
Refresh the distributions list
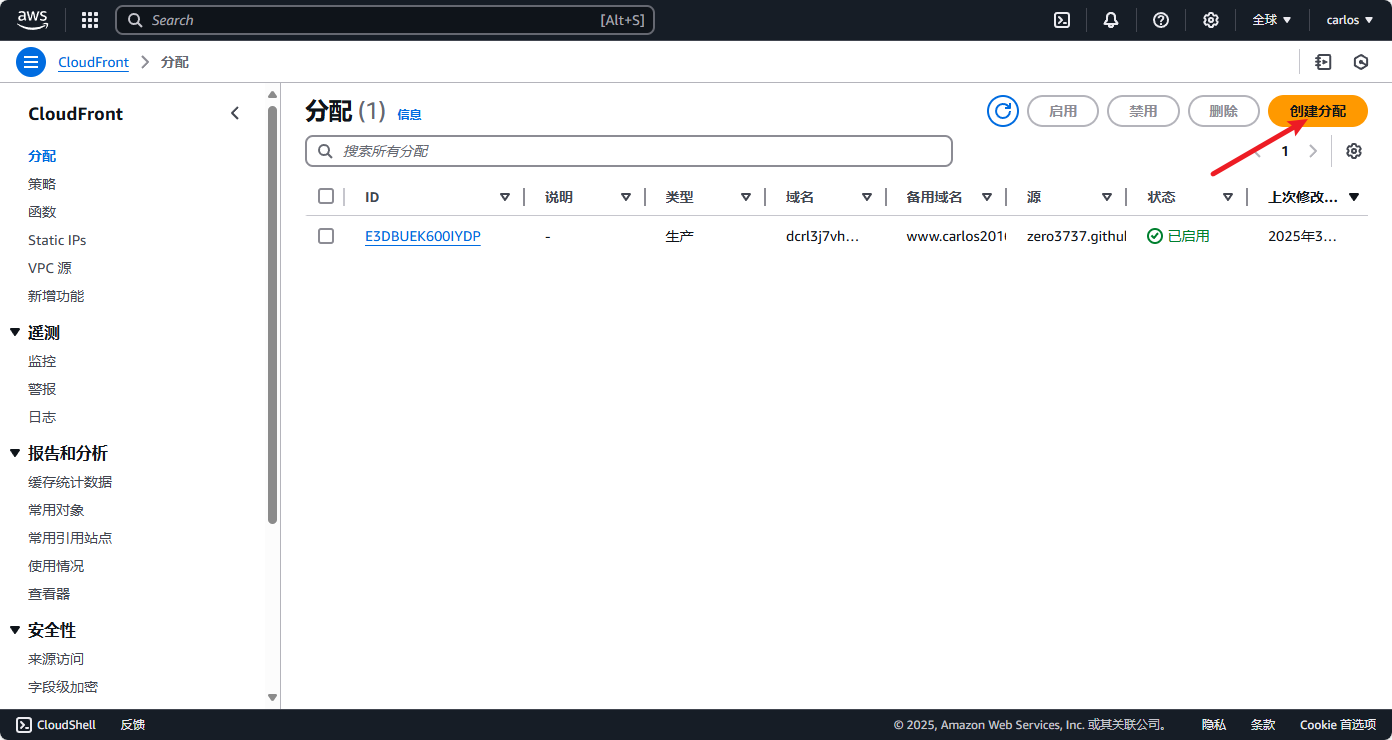click(x=1003, y=111)
